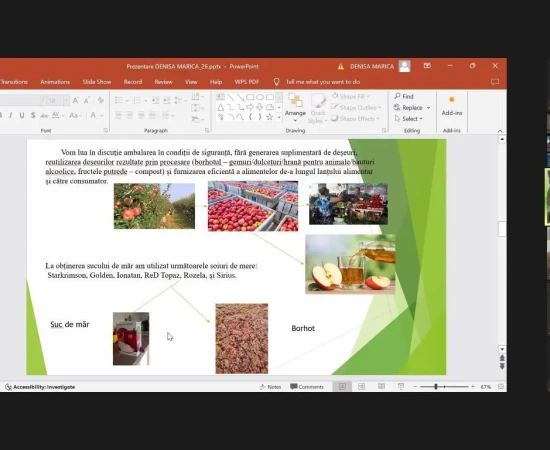Viewport: 550px width, 450px height.
Task: Select the 5-Point Star shape
Action: (x=269, y=117)
